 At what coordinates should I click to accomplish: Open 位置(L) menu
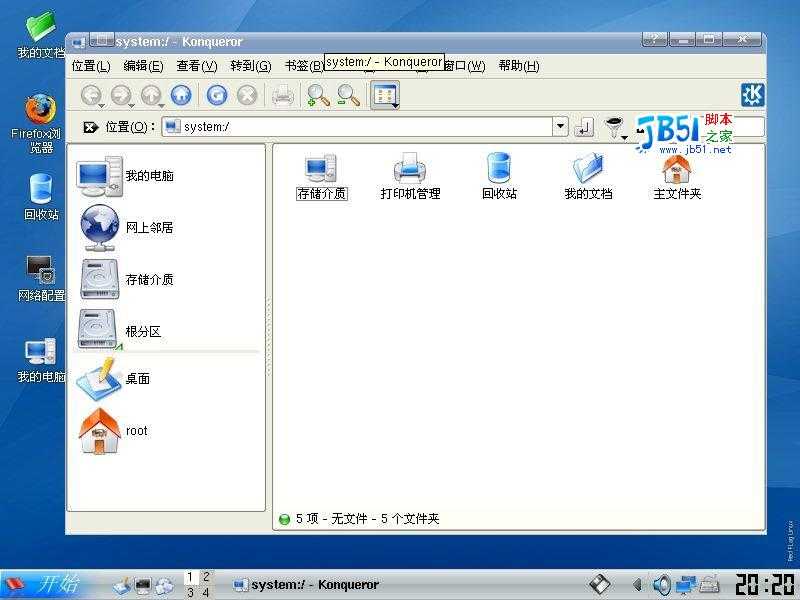coord(91,66)
